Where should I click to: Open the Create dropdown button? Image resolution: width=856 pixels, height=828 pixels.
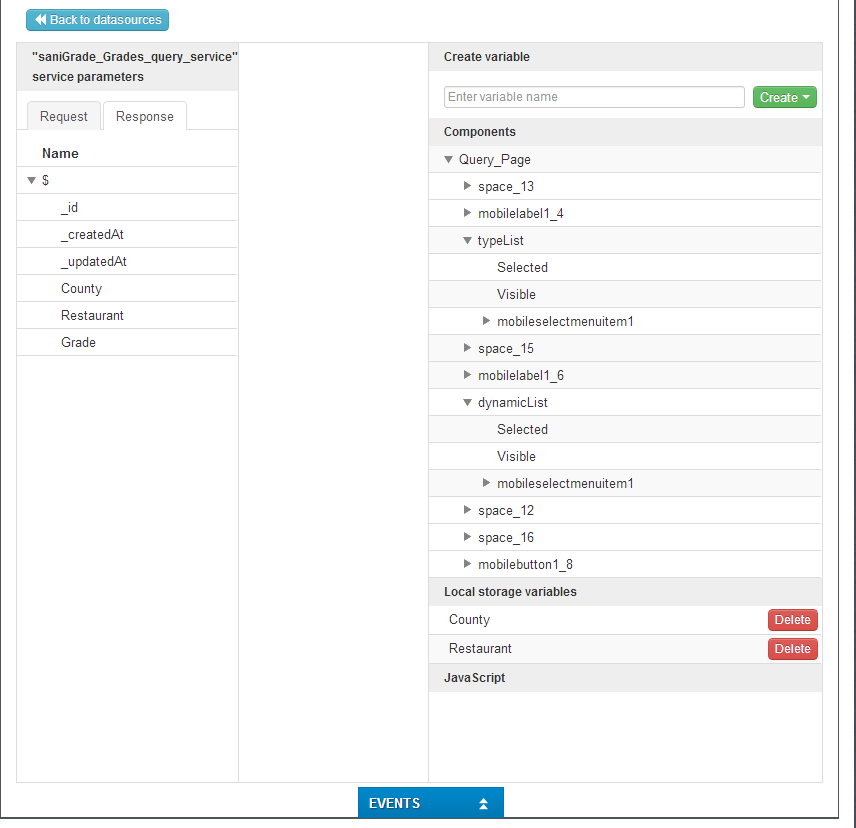pos(784,97)
